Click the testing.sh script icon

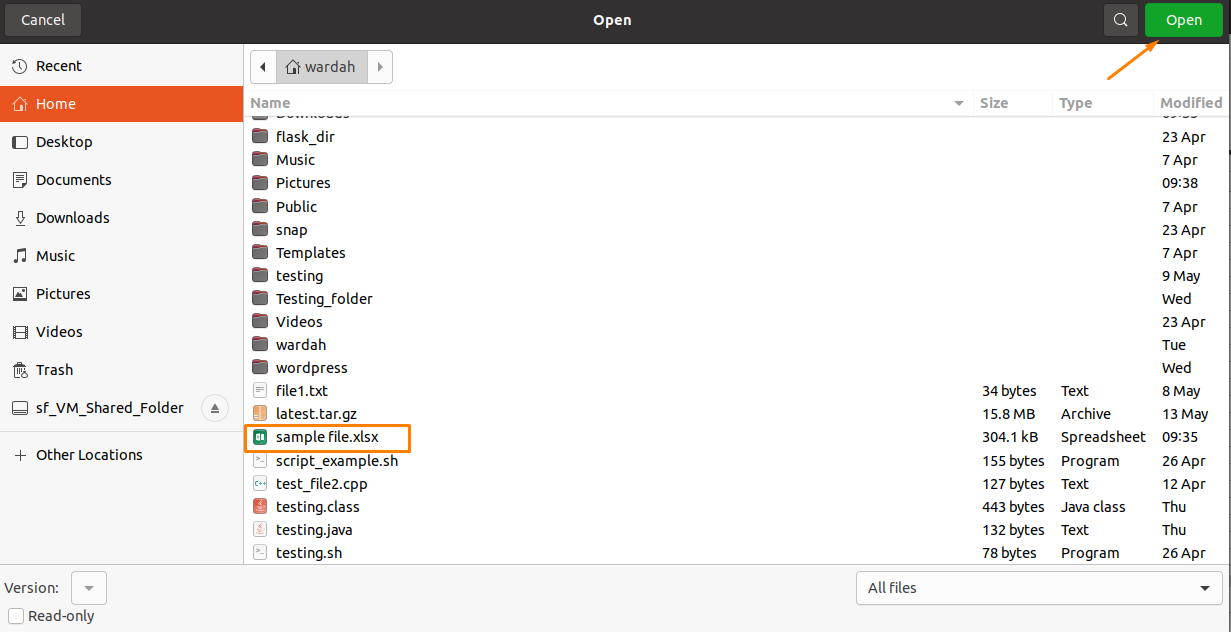(260, 553)
